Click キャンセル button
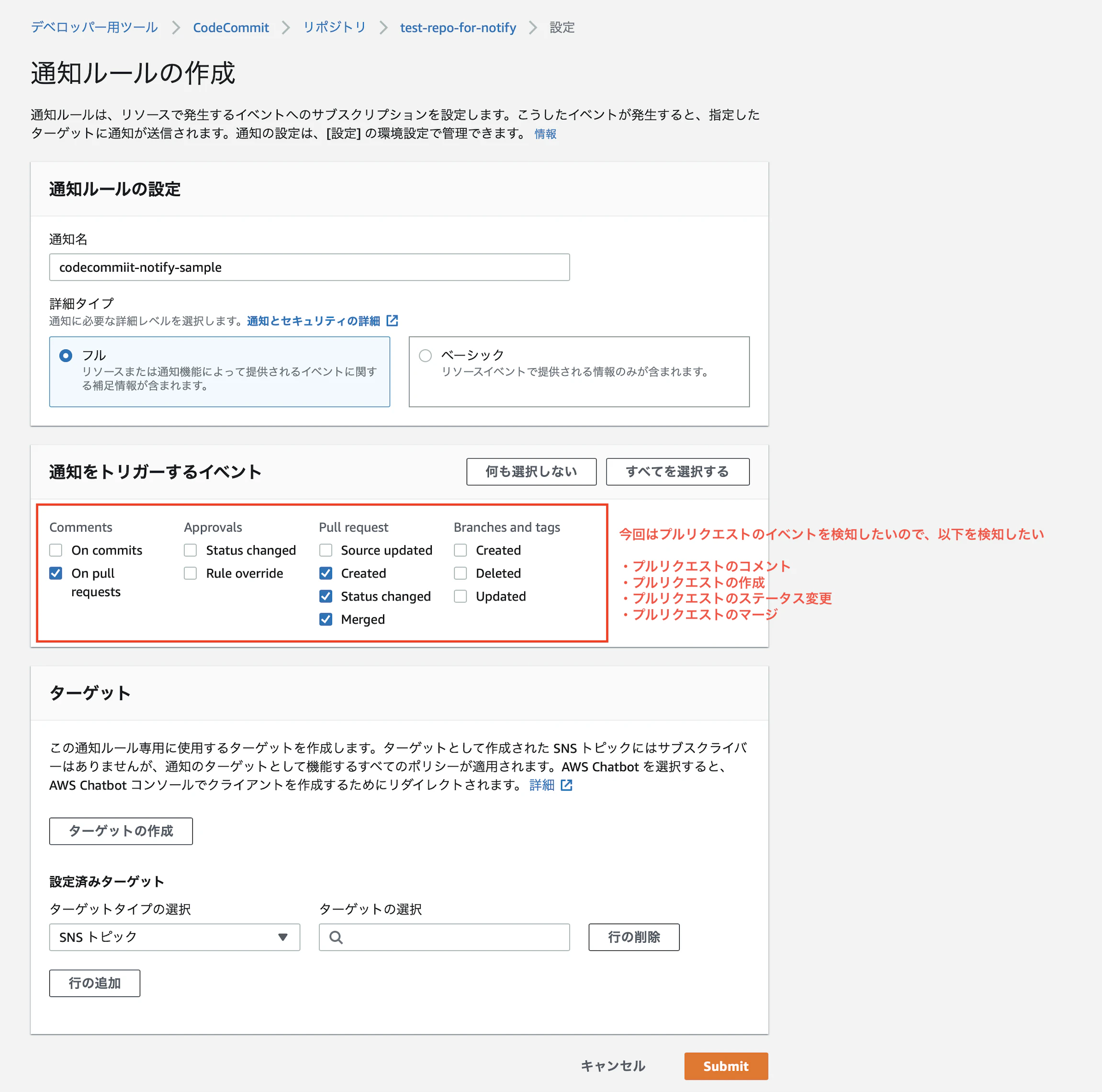 (613, 1066)
